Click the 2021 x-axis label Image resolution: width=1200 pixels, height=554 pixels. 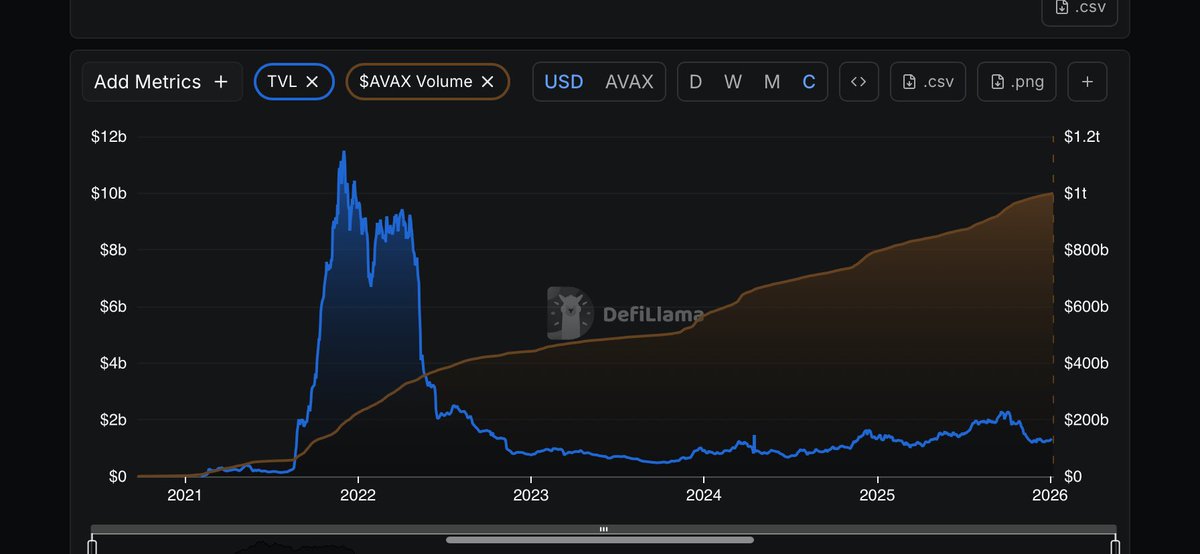tap(185, 495)
